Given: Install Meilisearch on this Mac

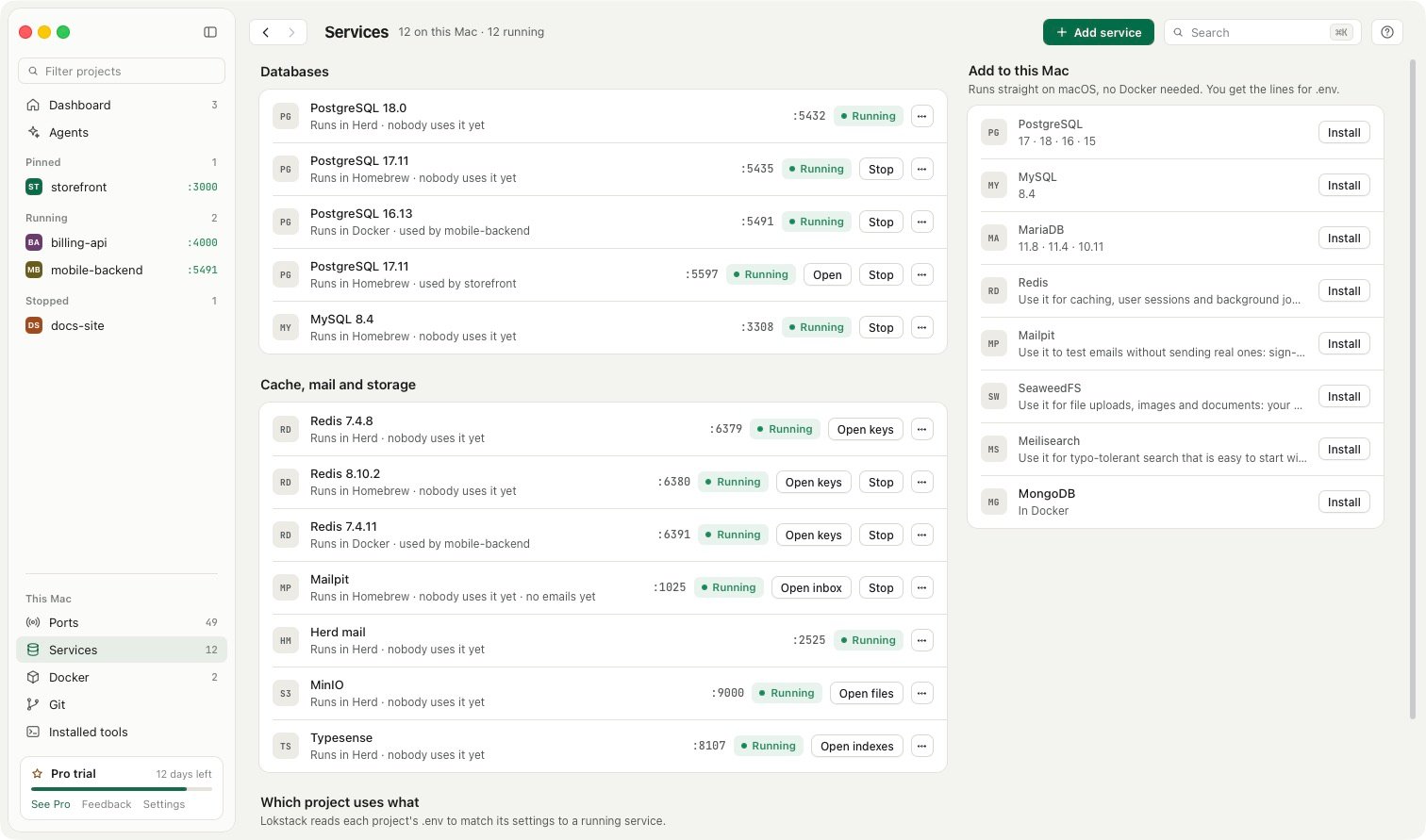Looking at the screenshot, I should [x=1344, y=450].
